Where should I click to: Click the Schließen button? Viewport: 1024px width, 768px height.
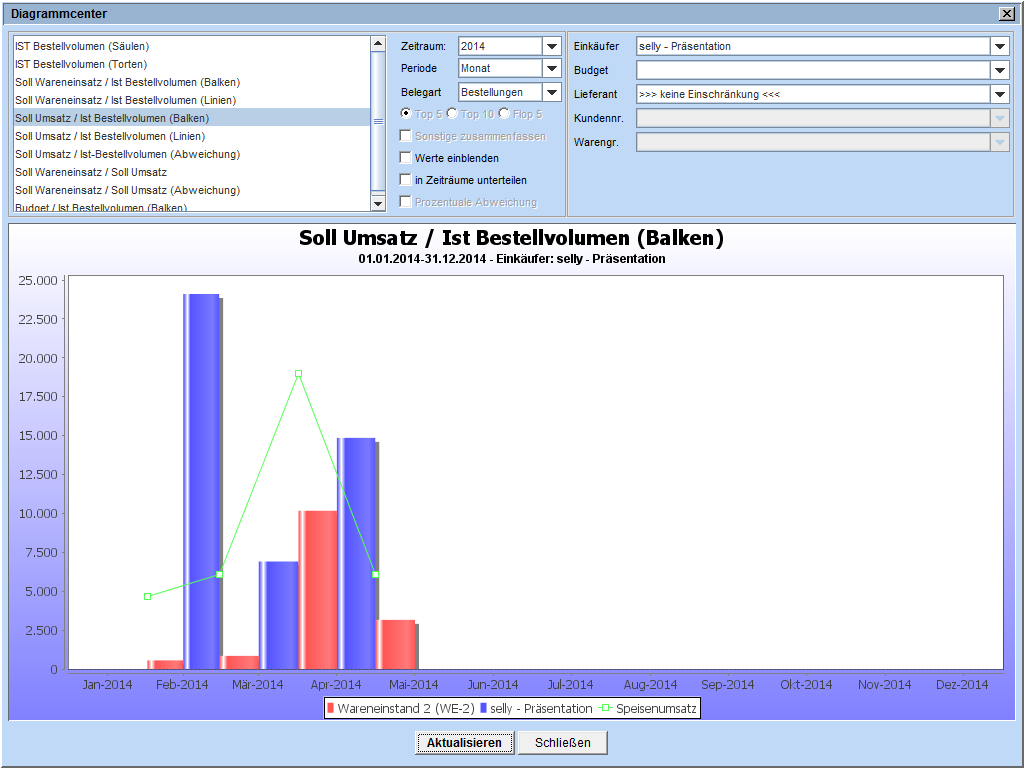(562, 743)
